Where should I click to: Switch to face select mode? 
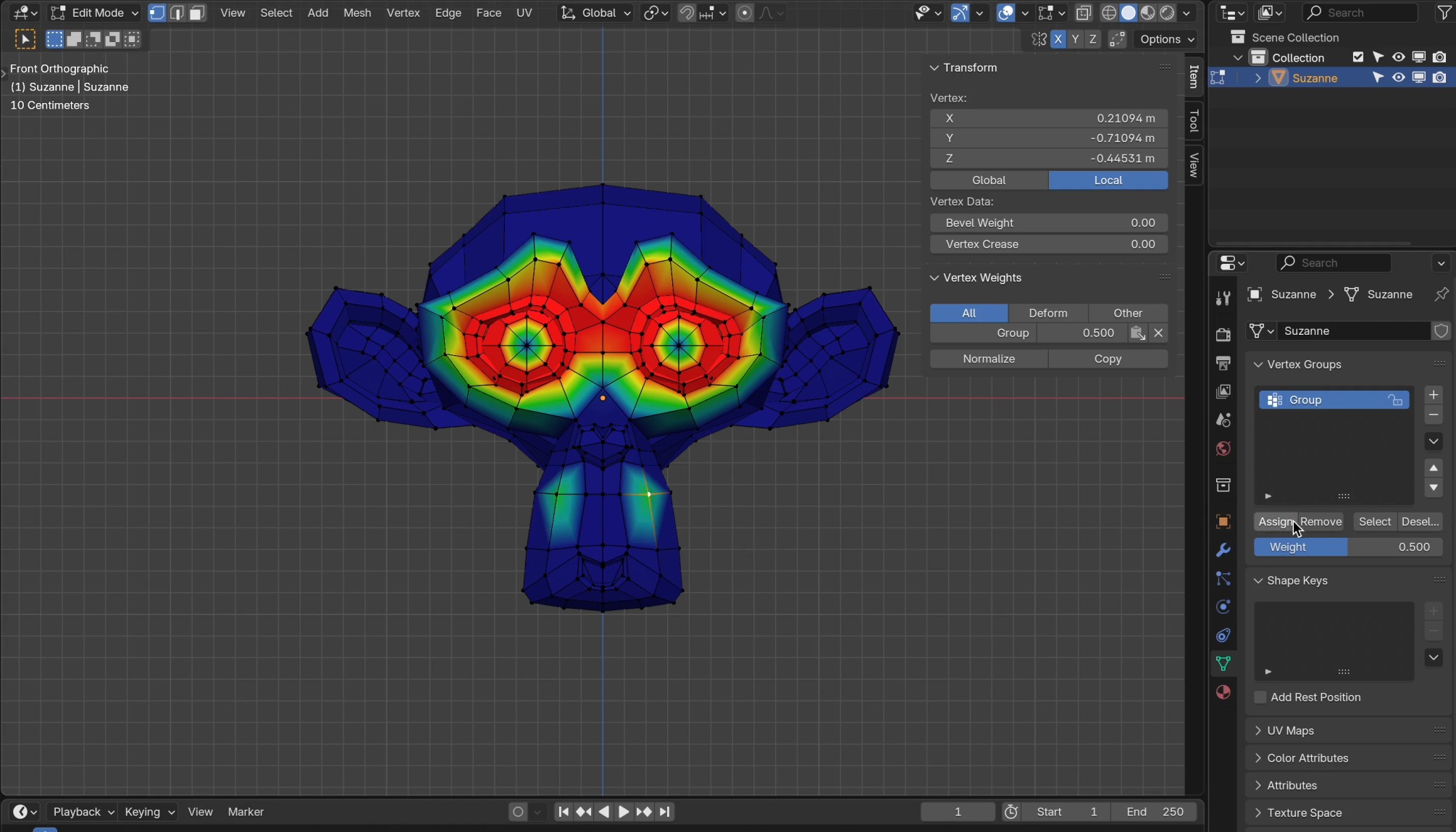coord(197,12)
